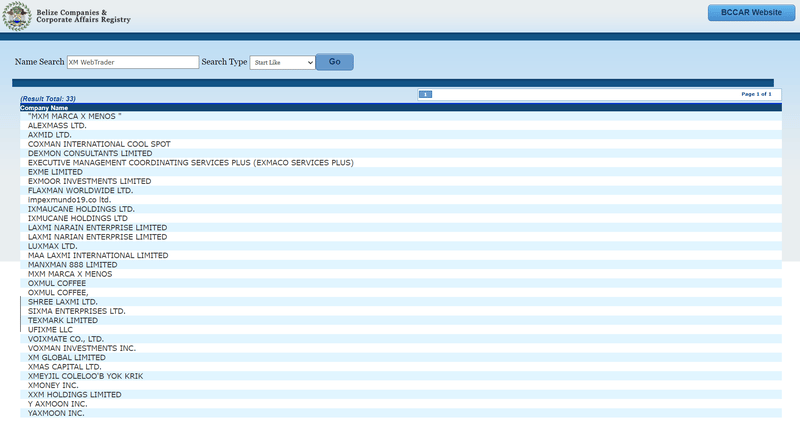Select AXMID LTD. row
Viewport: 800px width, 426px height.
[x=401, y=135]
